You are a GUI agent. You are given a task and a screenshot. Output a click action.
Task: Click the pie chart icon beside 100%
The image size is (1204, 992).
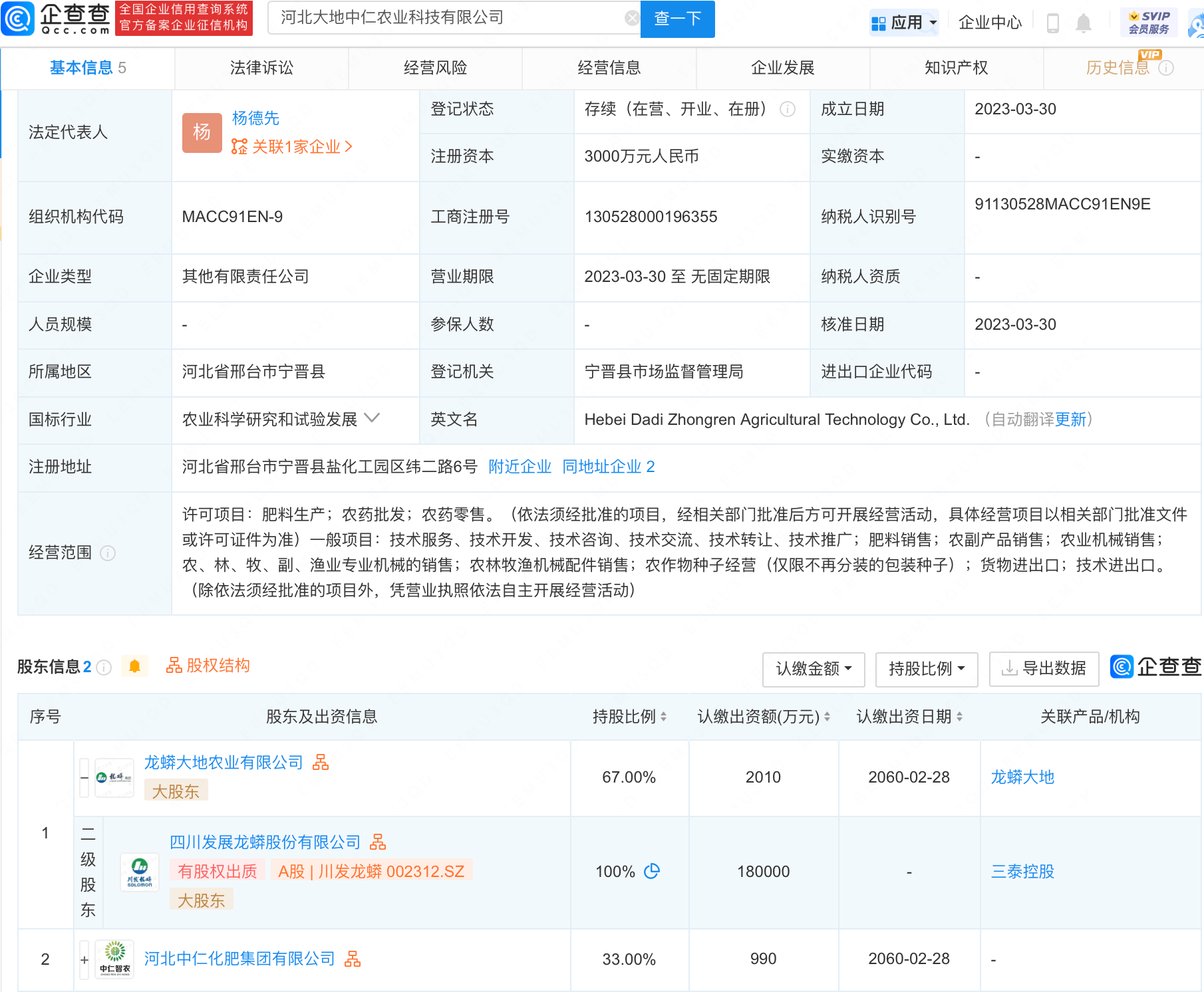(x=652, y=871)
